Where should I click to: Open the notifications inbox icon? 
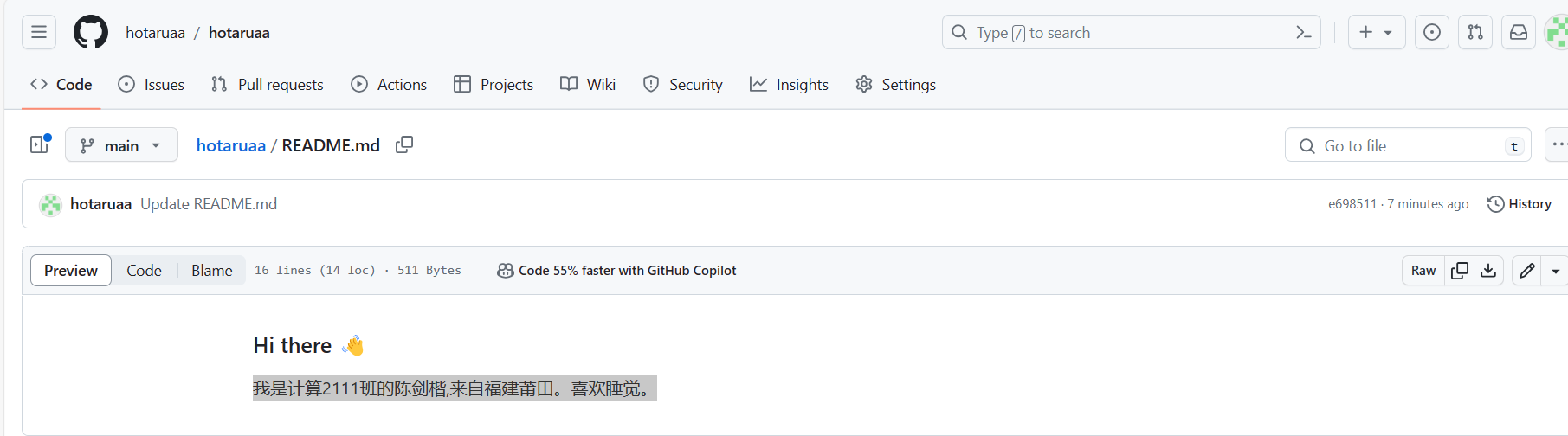1519,33
